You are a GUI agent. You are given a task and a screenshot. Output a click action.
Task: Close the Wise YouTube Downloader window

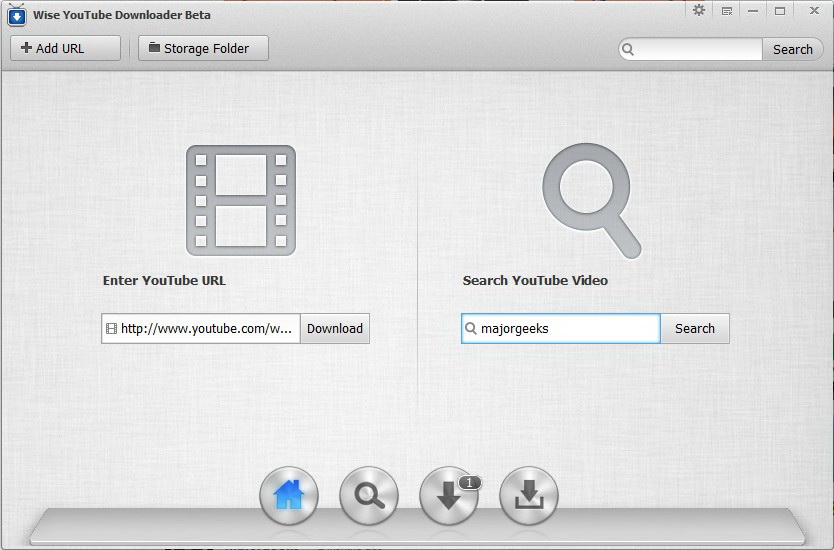pos(814,11)
